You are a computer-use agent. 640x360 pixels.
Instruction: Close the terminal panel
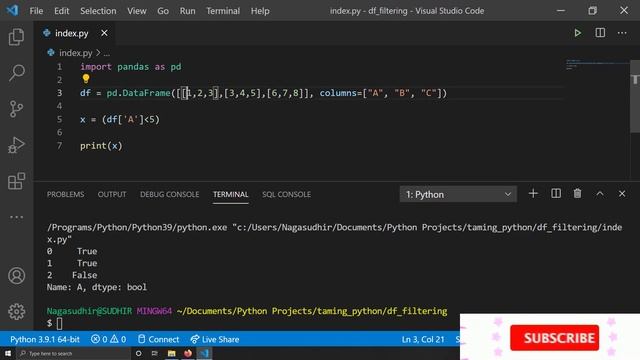click(622, 193)
